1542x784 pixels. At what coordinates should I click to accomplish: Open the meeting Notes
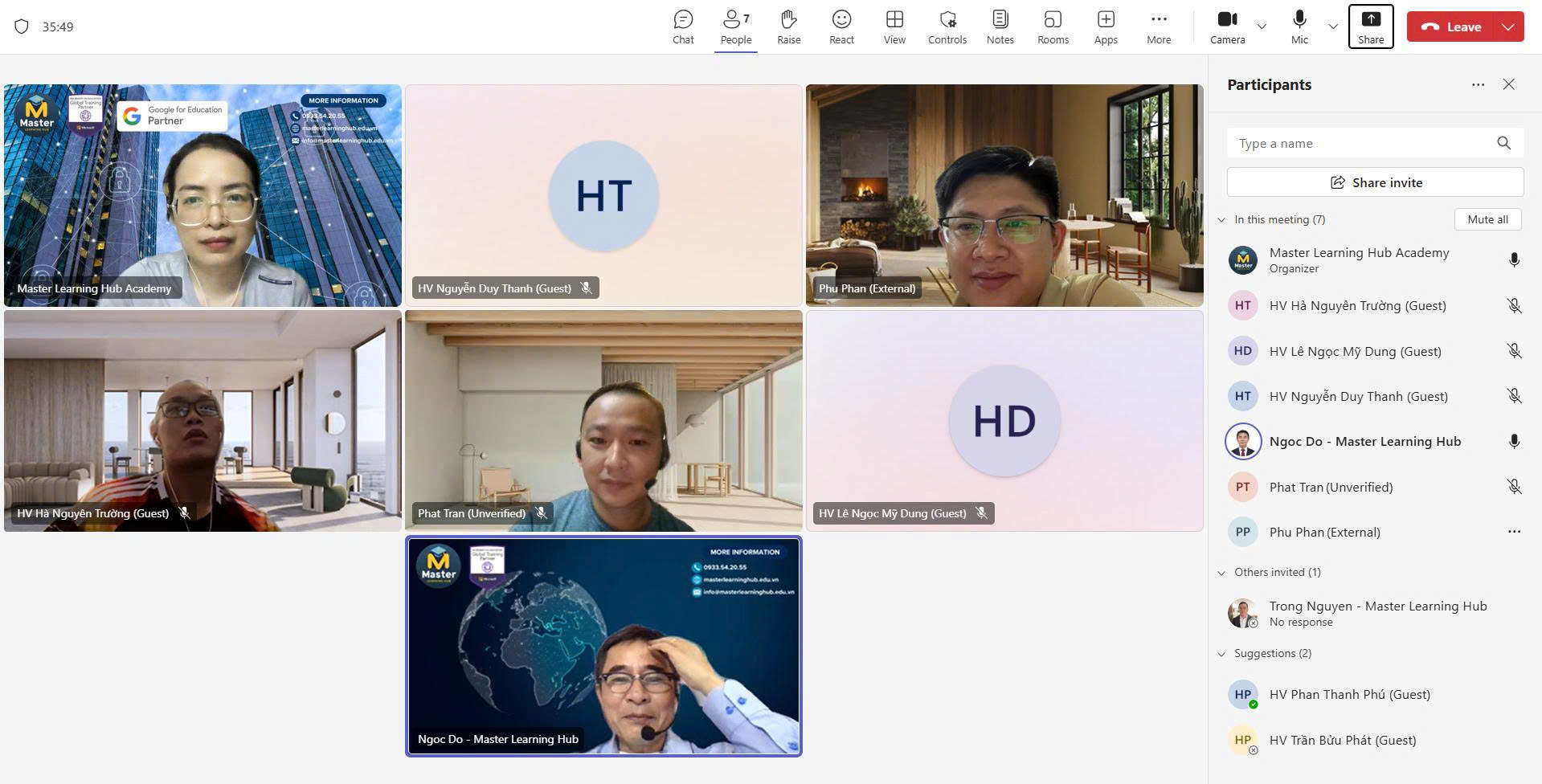[x=1000, y=27]
